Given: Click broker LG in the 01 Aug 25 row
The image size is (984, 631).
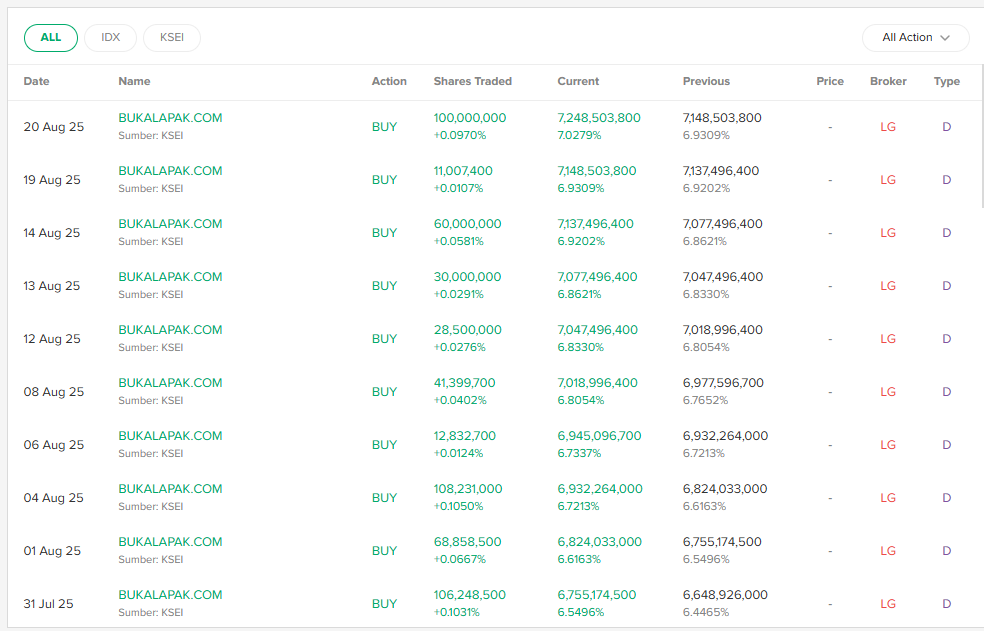Looking at the screenshot, I should point(888,551).
